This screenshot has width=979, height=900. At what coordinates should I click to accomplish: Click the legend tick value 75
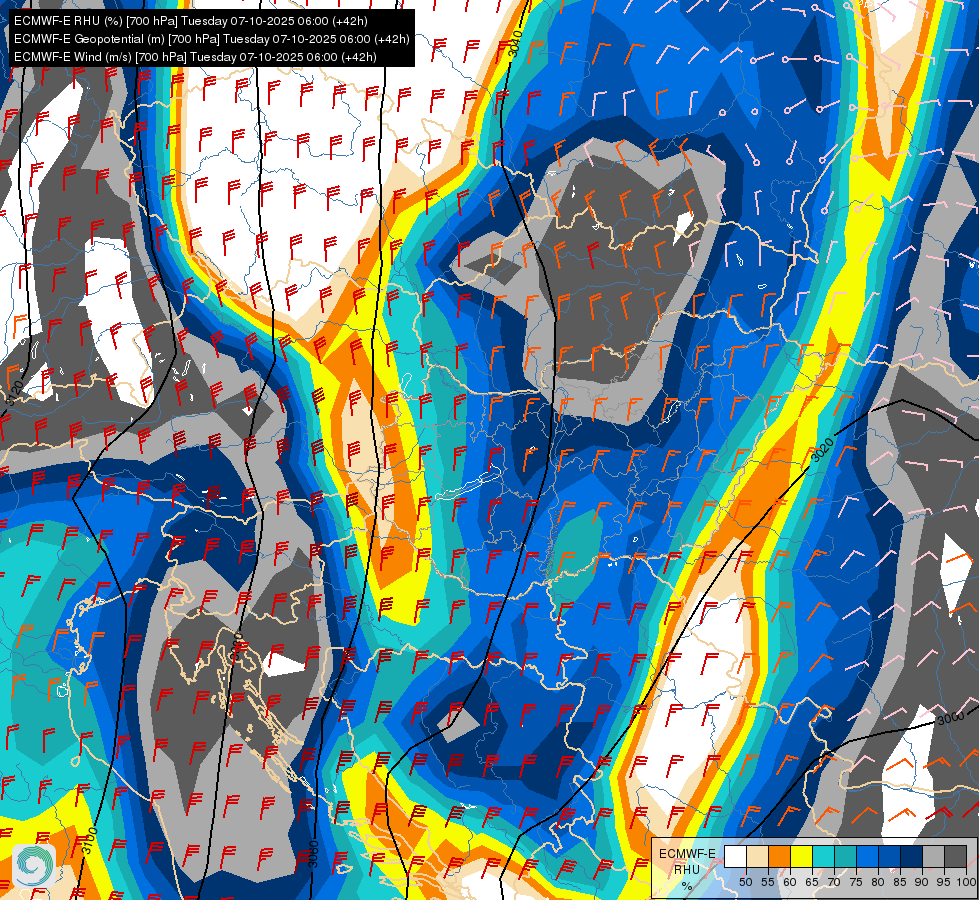pyautogui.click(x=856, y=882)
